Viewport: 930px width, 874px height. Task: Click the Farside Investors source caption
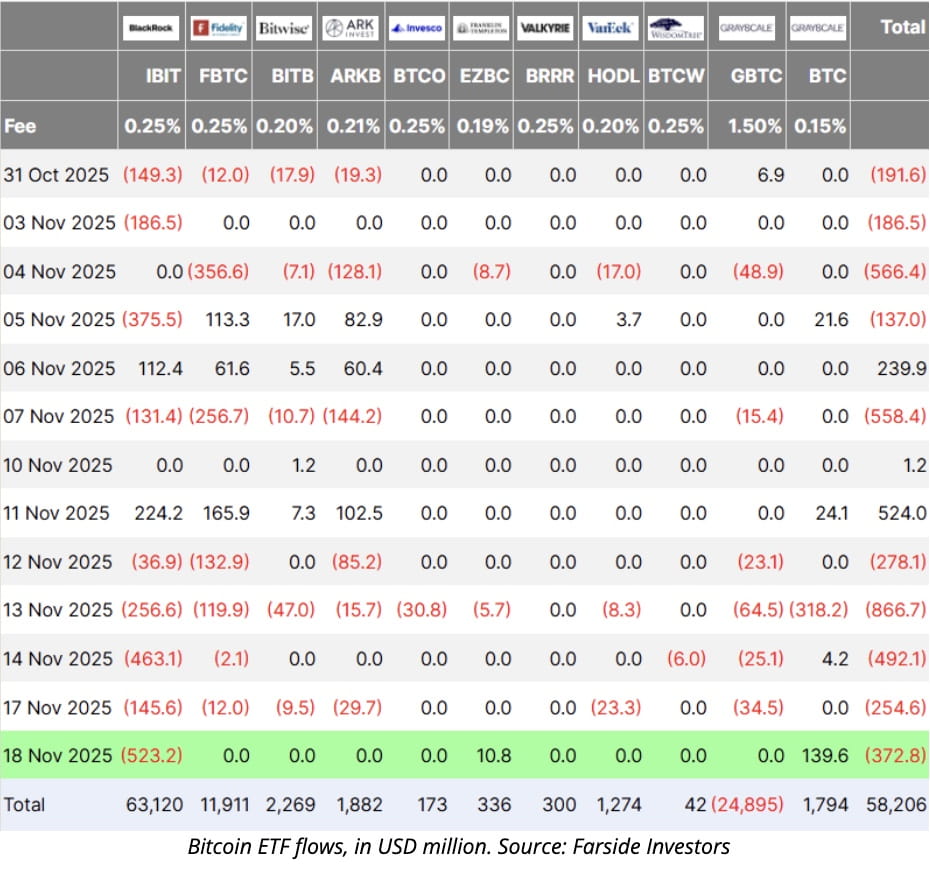[459, 847]
